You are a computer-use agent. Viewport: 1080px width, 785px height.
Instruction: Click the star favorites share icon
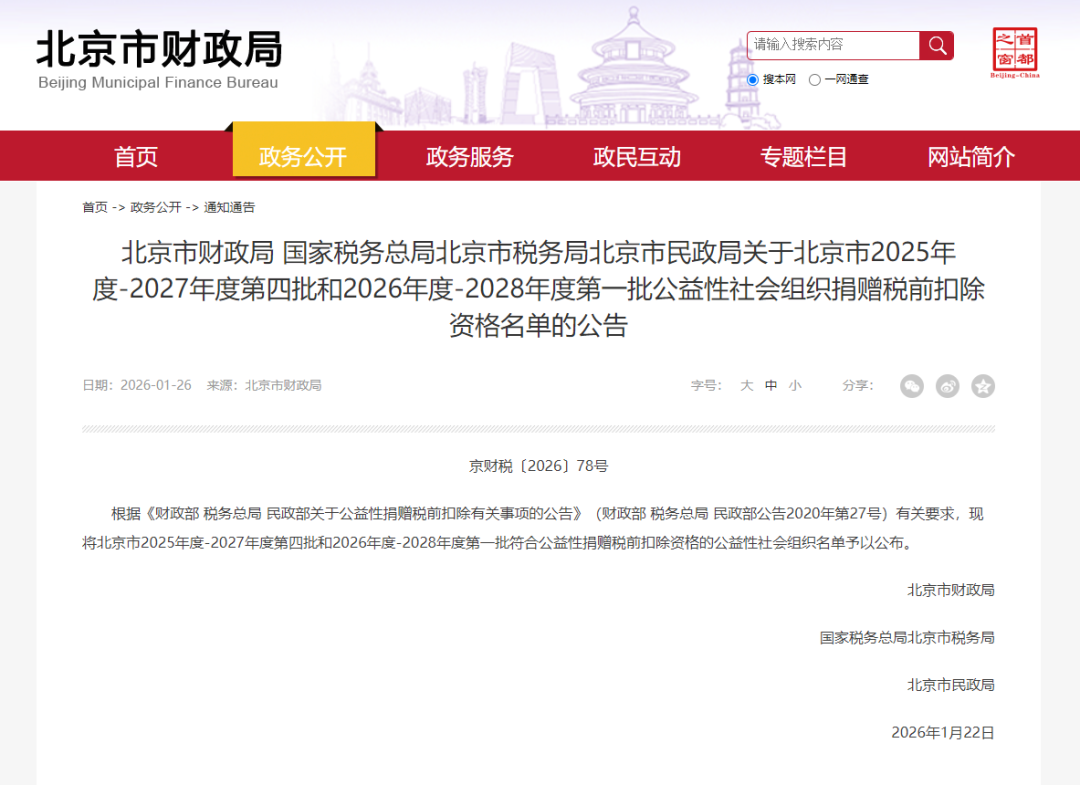(983, 386)
